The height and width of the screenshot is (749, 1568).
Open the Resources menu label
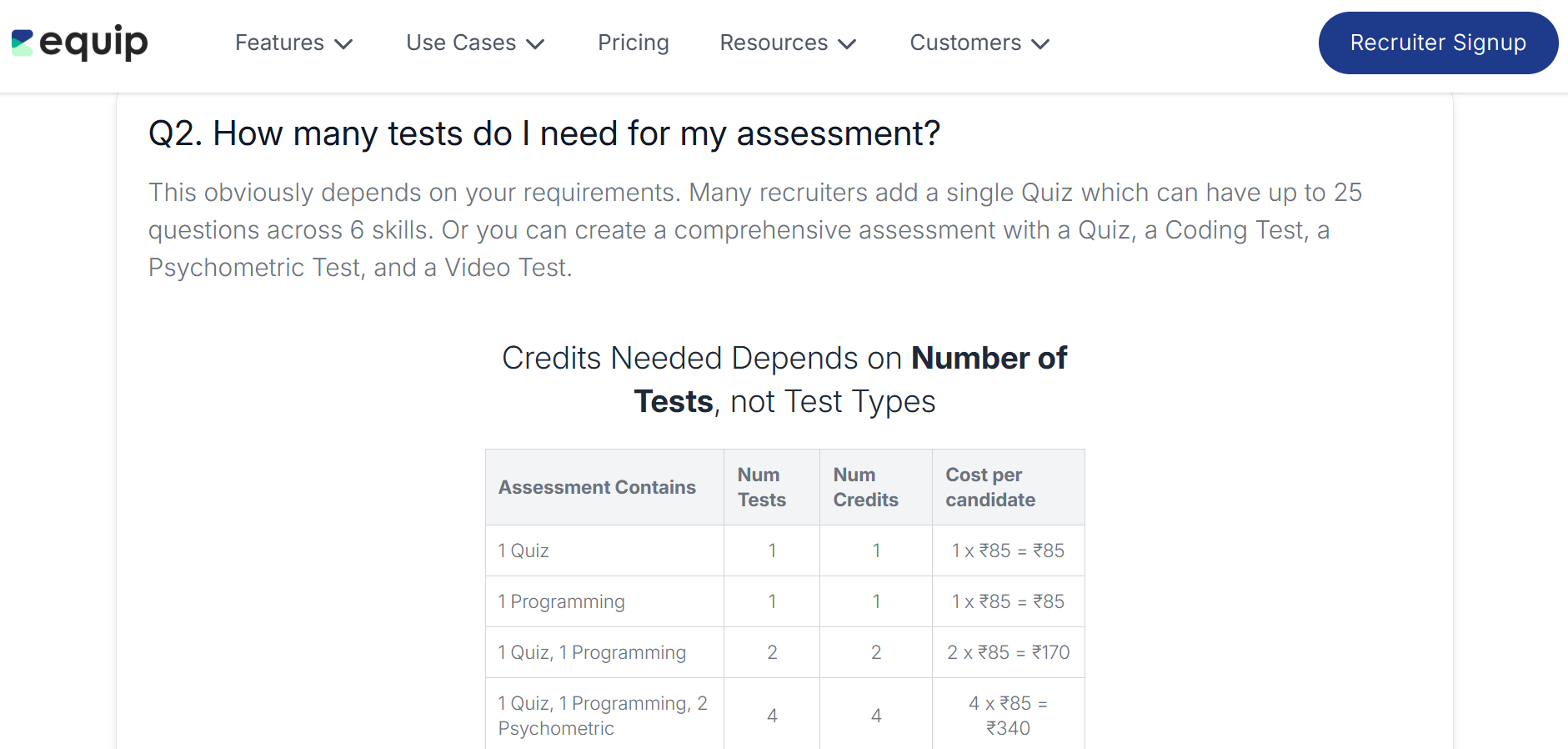point(774,43)
